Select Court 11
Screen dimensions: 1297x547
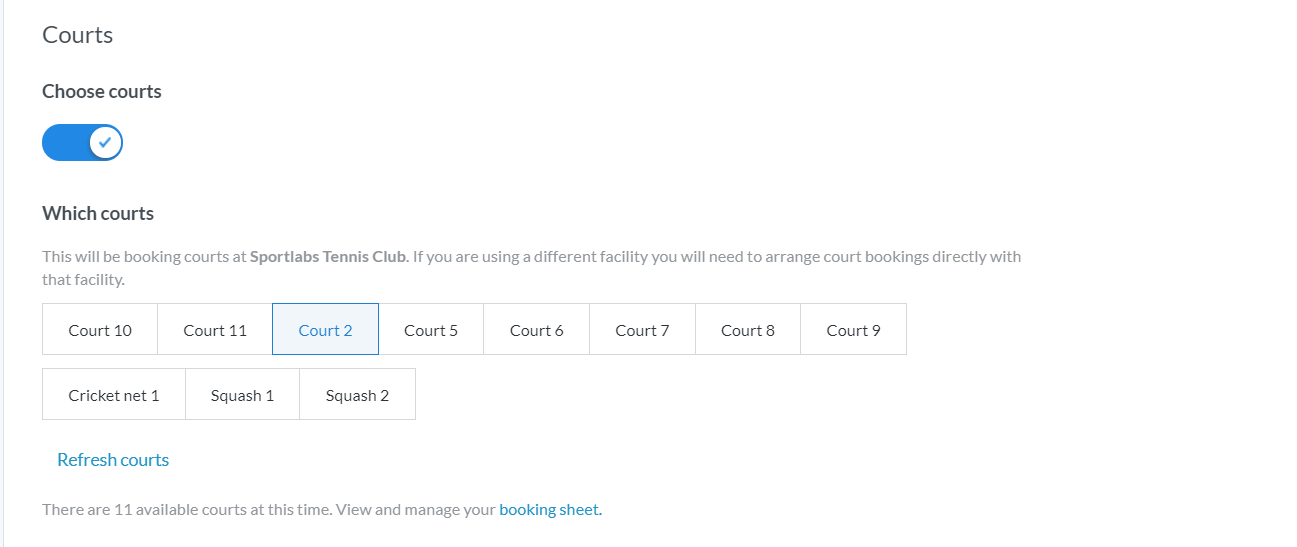coord(215,330)
